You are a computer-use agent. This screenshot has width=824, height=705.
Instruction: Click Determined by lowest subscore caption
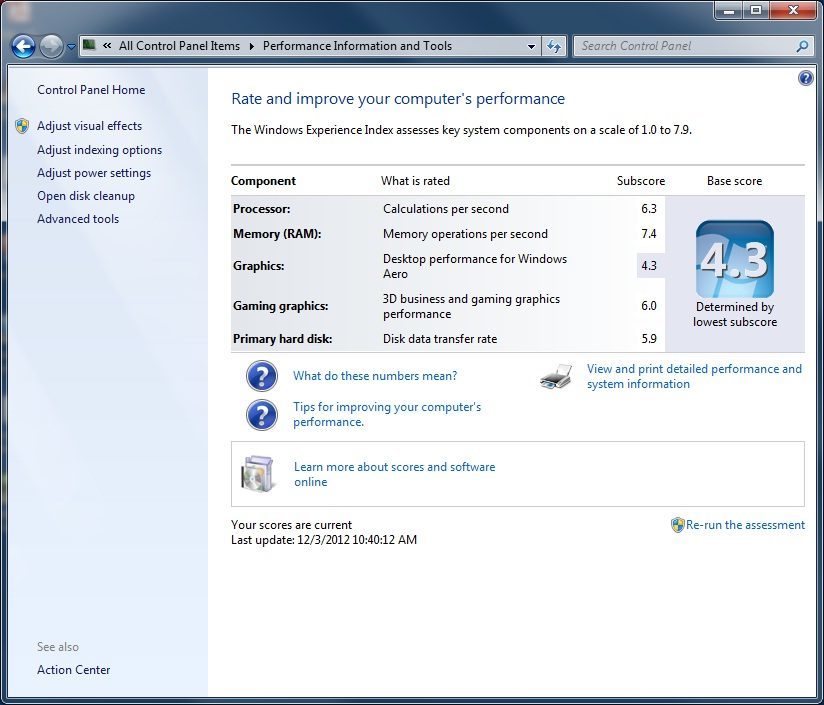coord(735,314)
